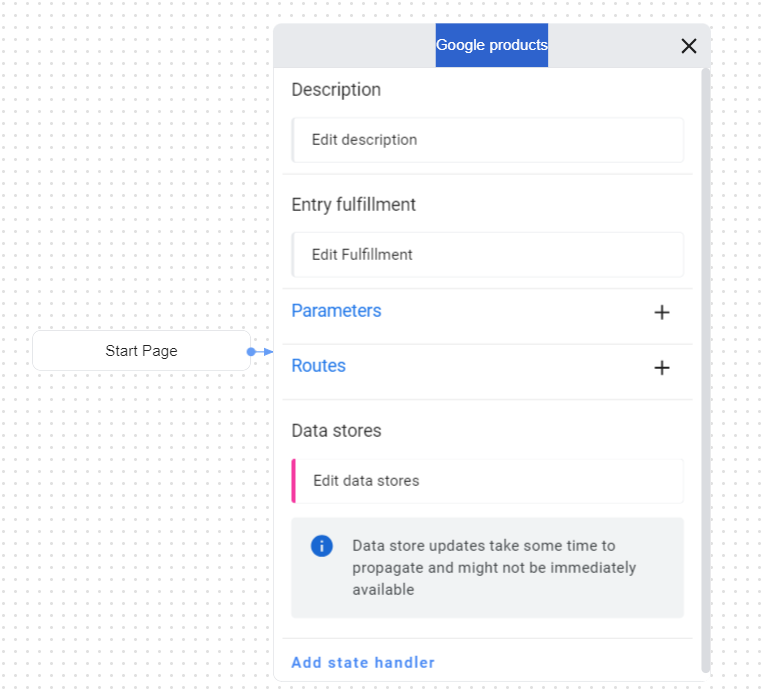Close the Google products page panel
The height and width of the screenshot is (696, 766).
[x=689, y=46]
